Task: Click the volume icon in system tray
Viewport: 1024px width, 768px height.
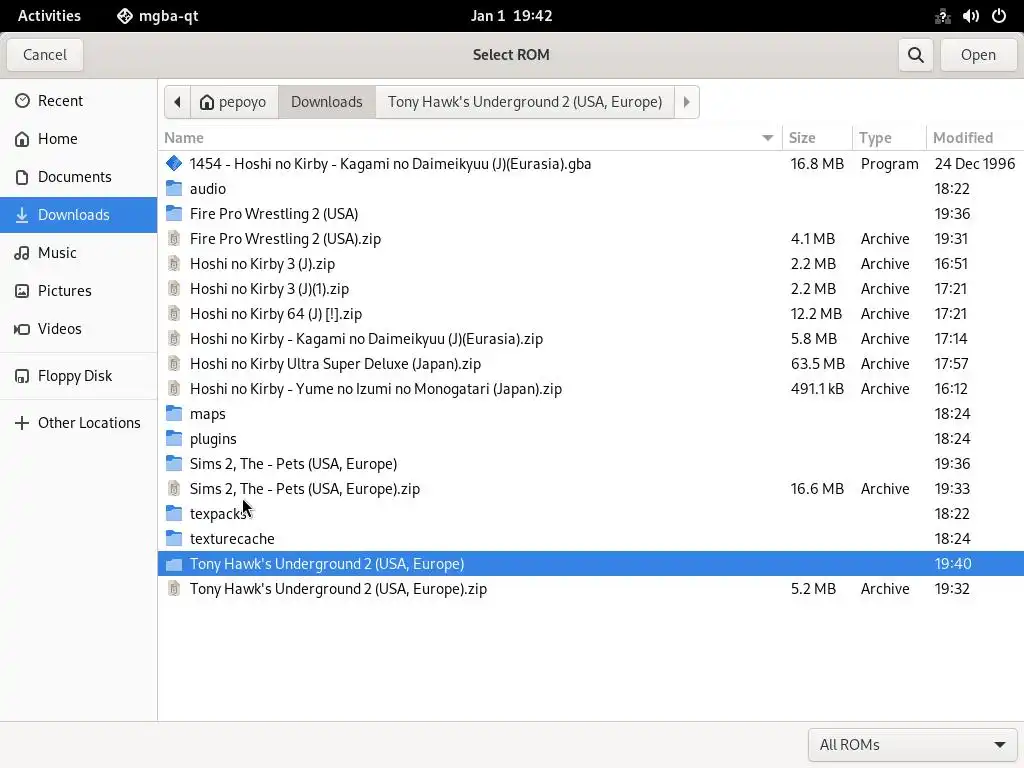Action: pos(970,16)
